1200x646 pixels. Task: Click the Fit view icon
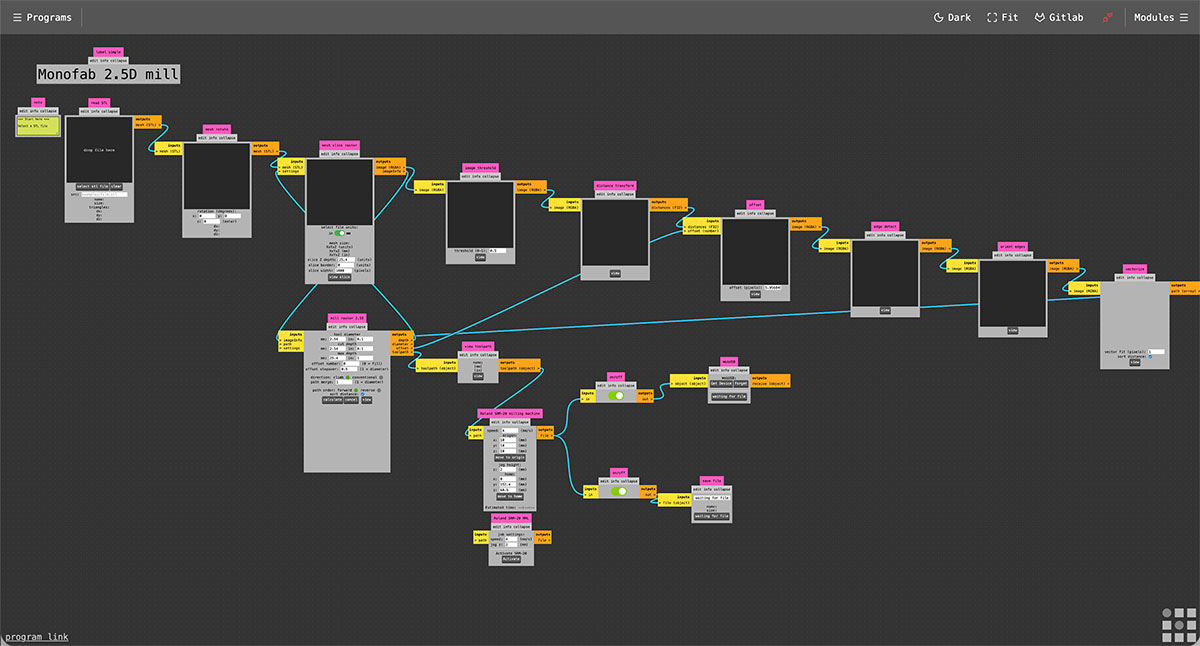point(1003,17)
